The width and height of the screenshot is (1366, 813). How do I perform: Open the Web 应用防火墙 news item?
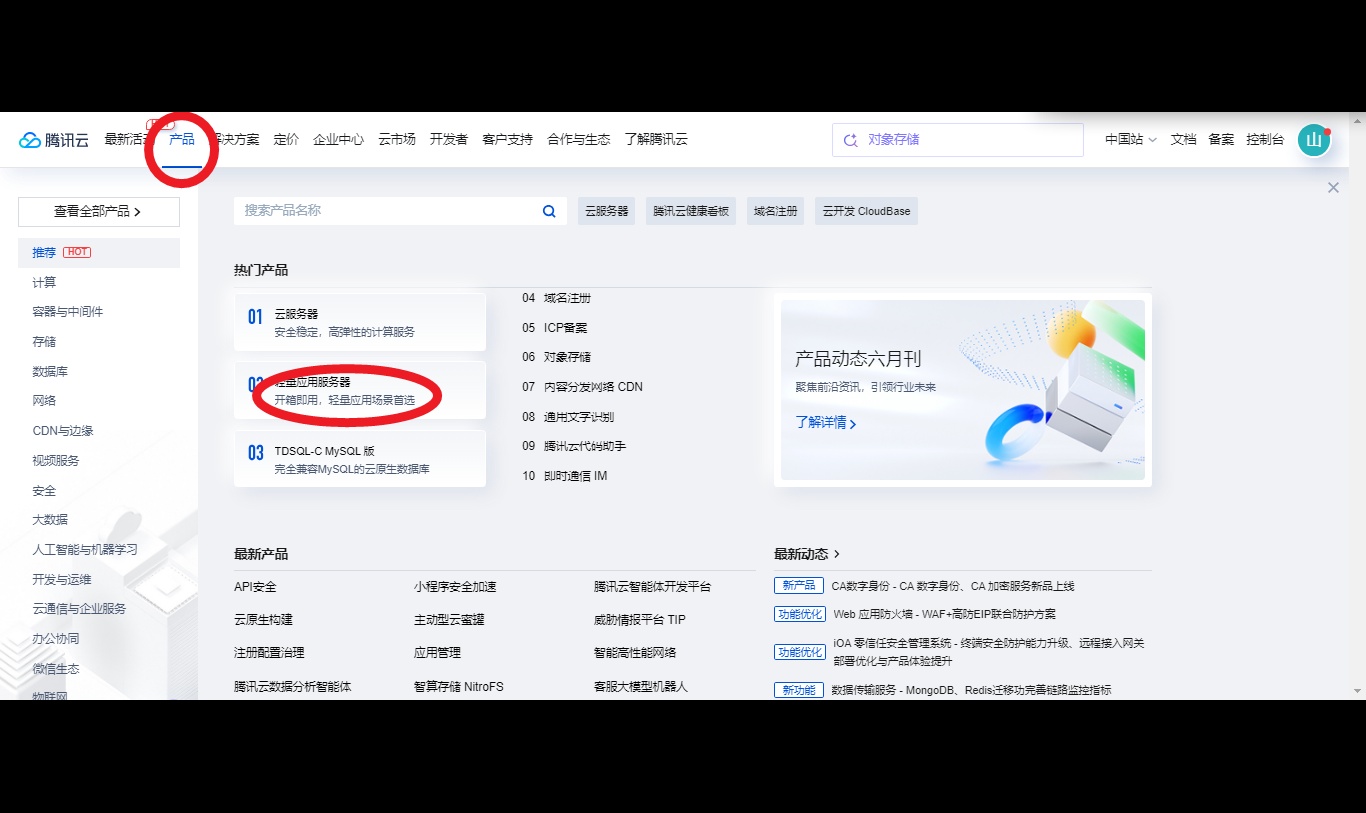click(944, 614)
